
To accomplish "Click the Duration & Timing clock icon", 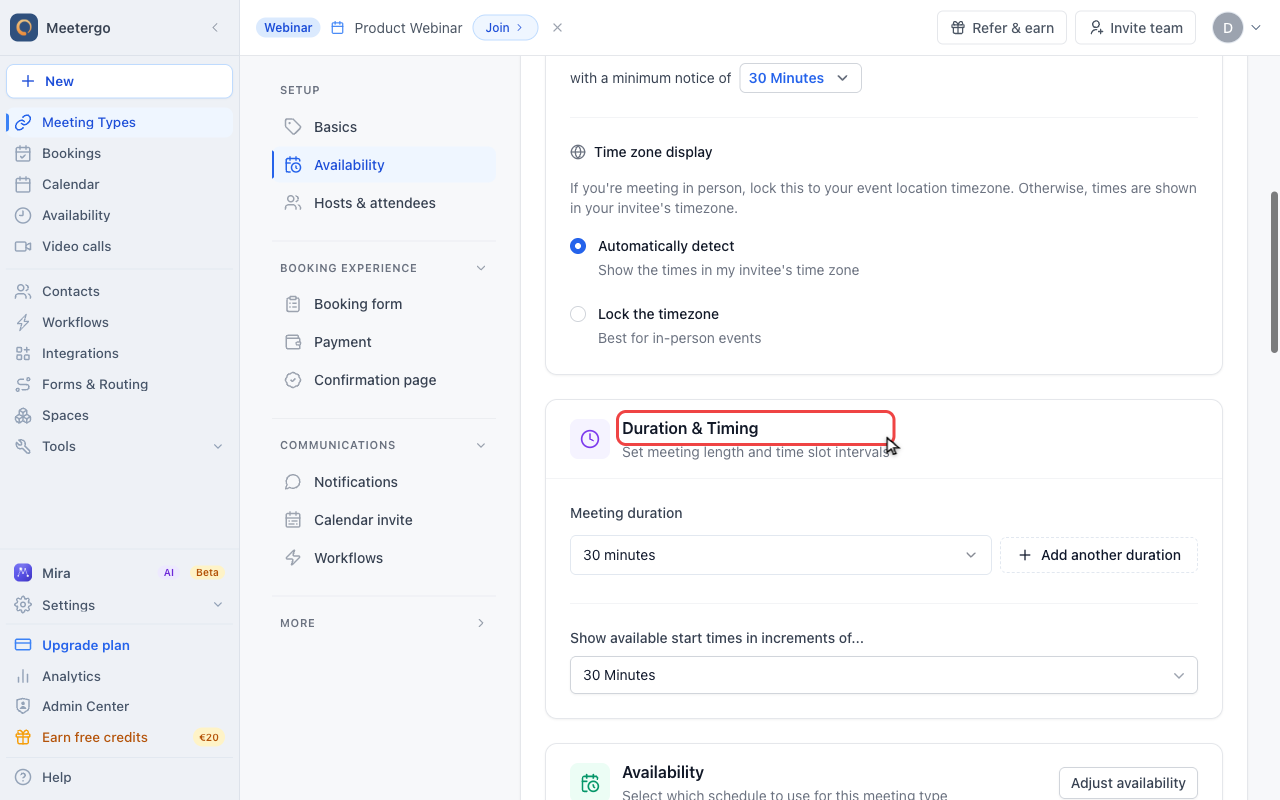I will (x=590, y=439).
